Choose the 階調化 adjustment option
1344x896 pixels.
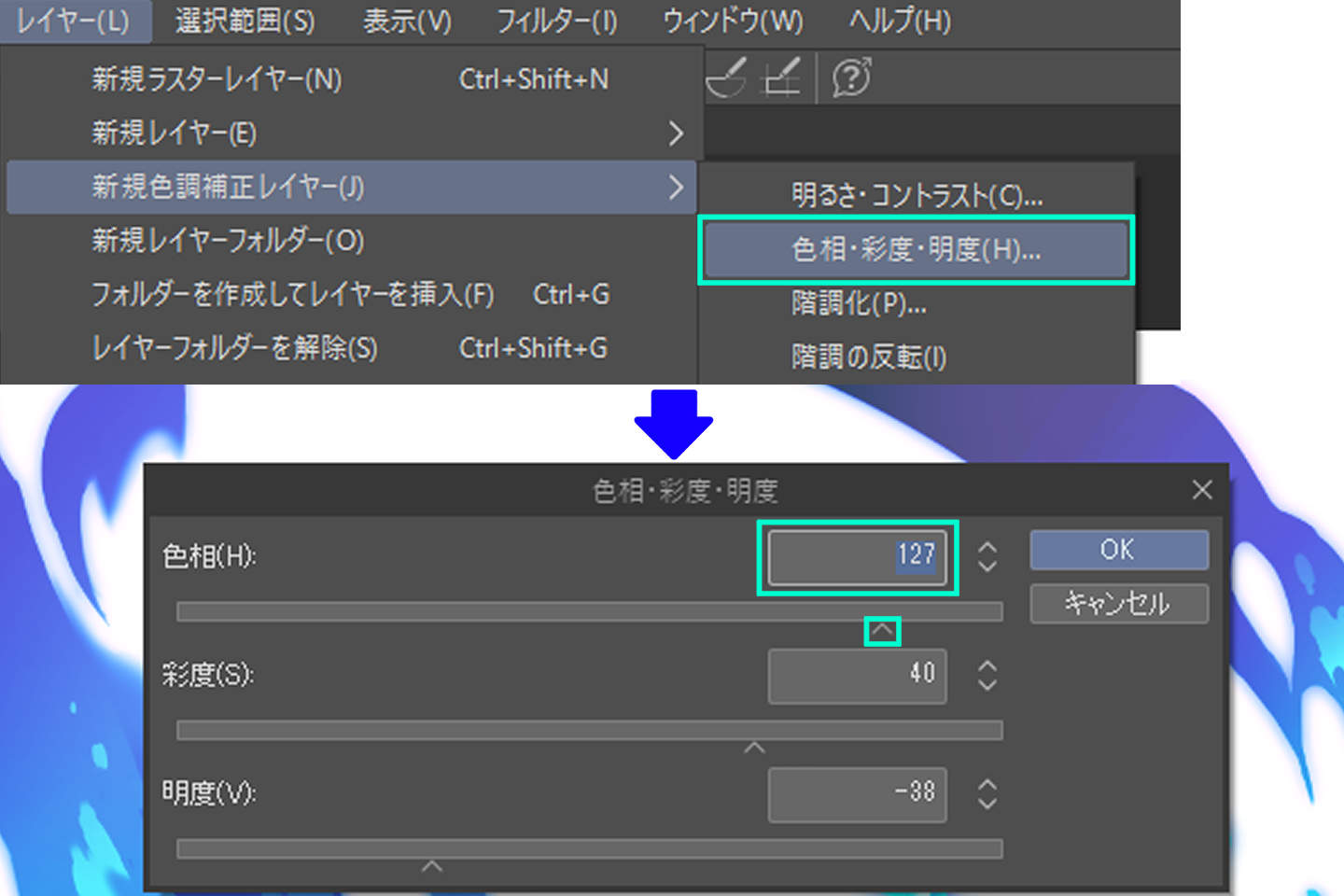859,303
